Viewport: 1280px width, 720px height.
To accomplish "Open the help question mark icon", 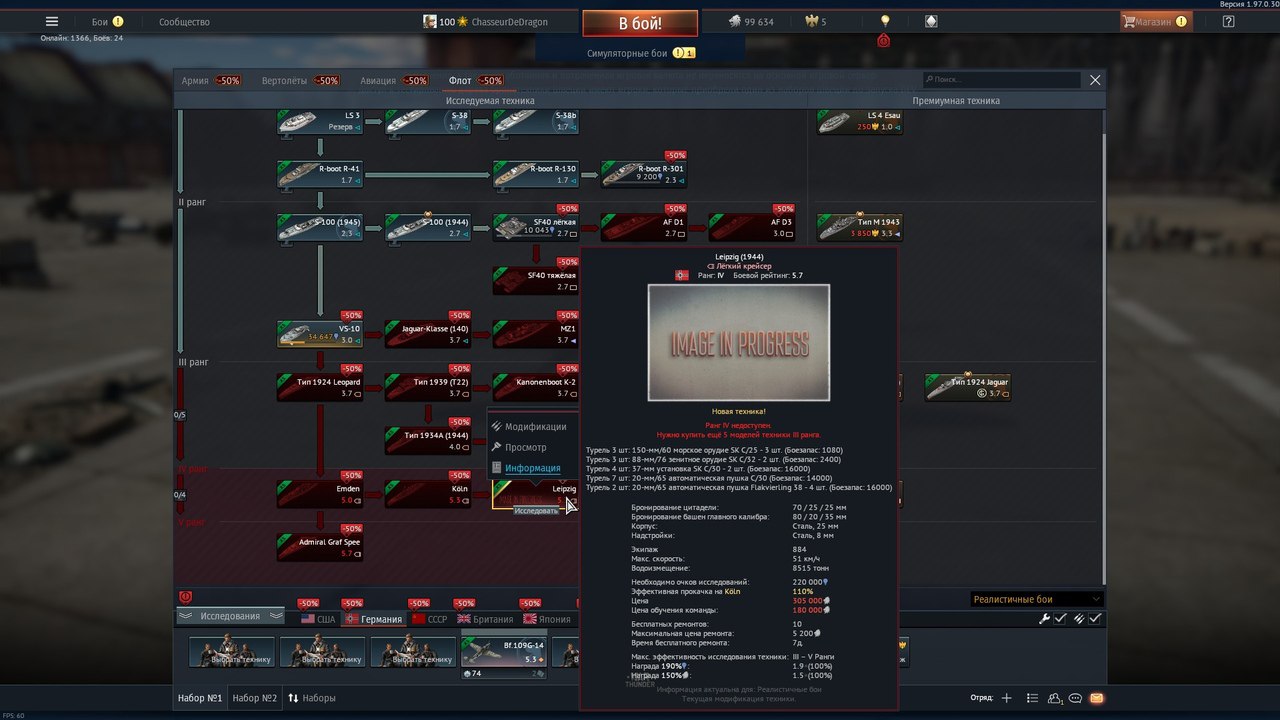I will pos(1229,21).
